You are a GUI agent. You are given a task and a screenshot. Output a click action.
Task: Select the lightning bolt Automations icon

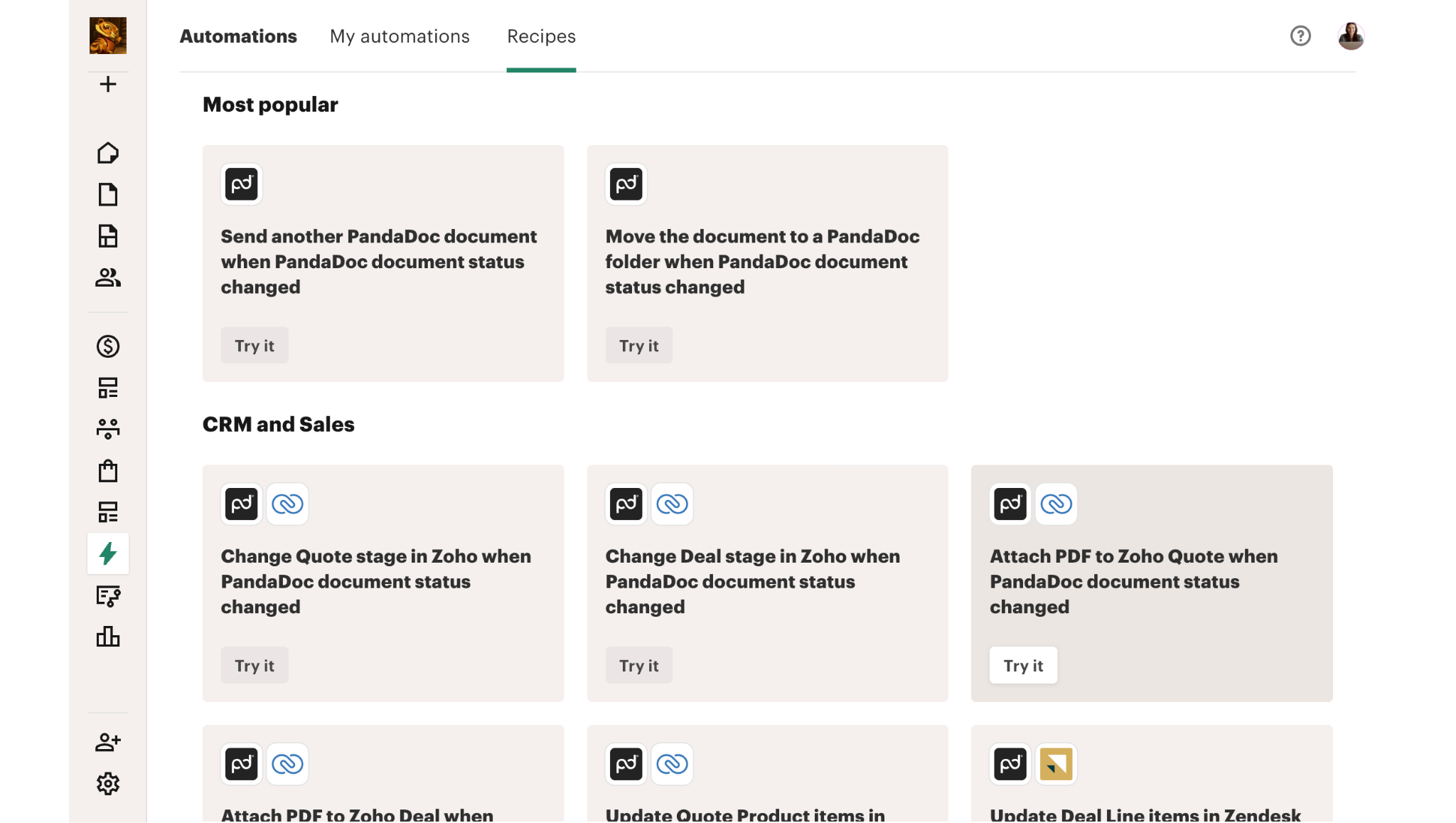[108, 553]
